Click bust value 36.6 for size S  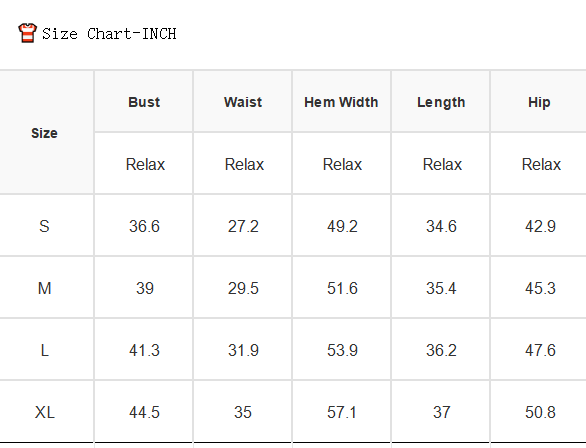[x=144, y=226]
